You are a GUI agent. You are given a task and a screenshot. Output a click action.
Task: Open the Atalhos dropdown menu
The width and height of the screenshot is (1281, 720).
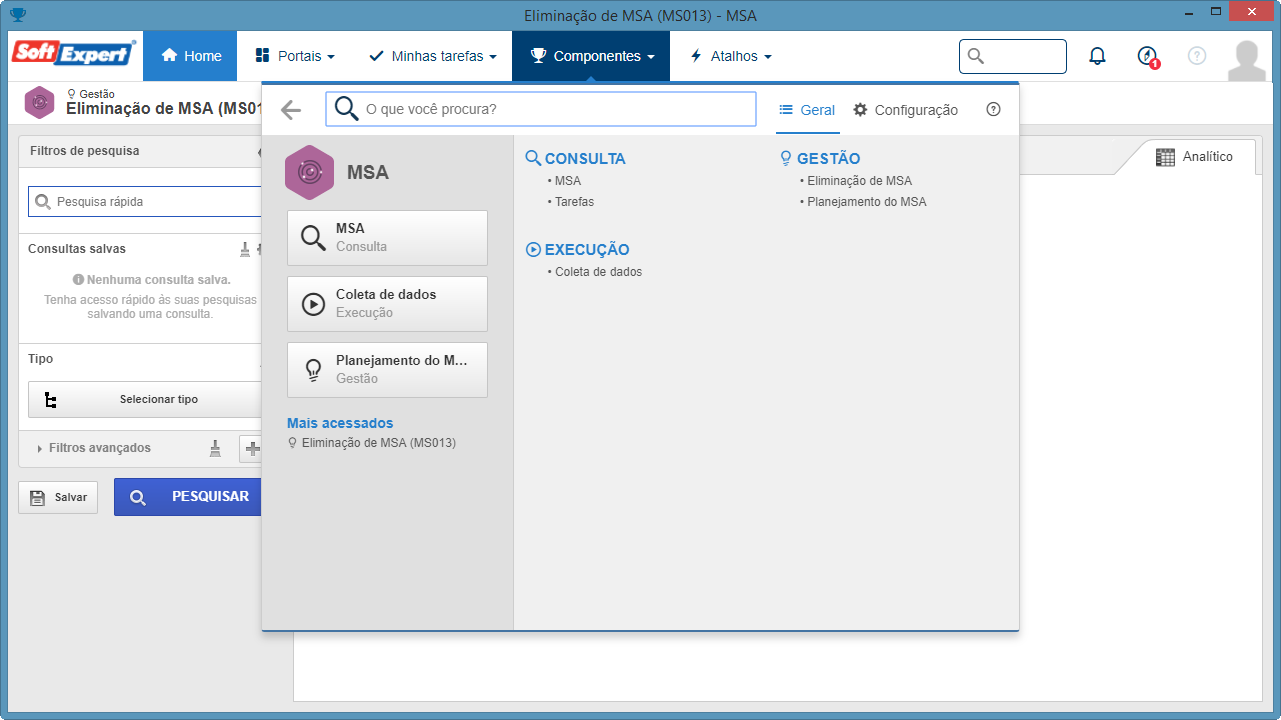point(731,56)
